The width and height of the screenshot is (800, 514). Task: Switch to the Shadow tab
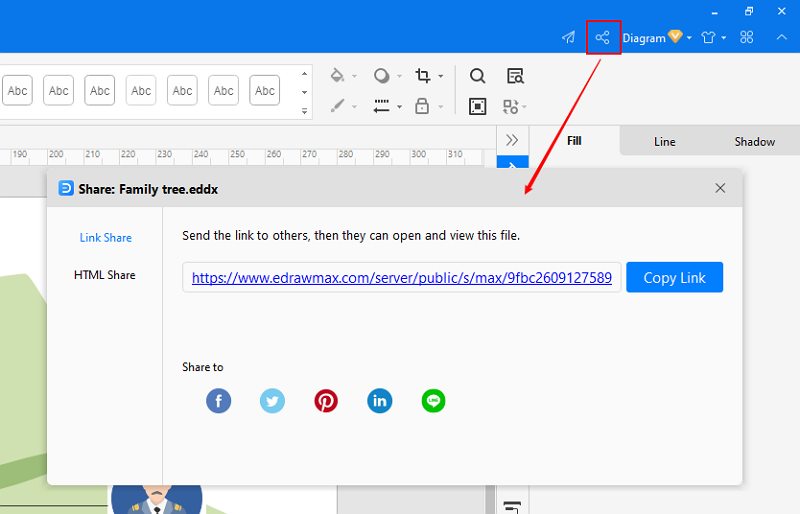(x=755, y=141)
